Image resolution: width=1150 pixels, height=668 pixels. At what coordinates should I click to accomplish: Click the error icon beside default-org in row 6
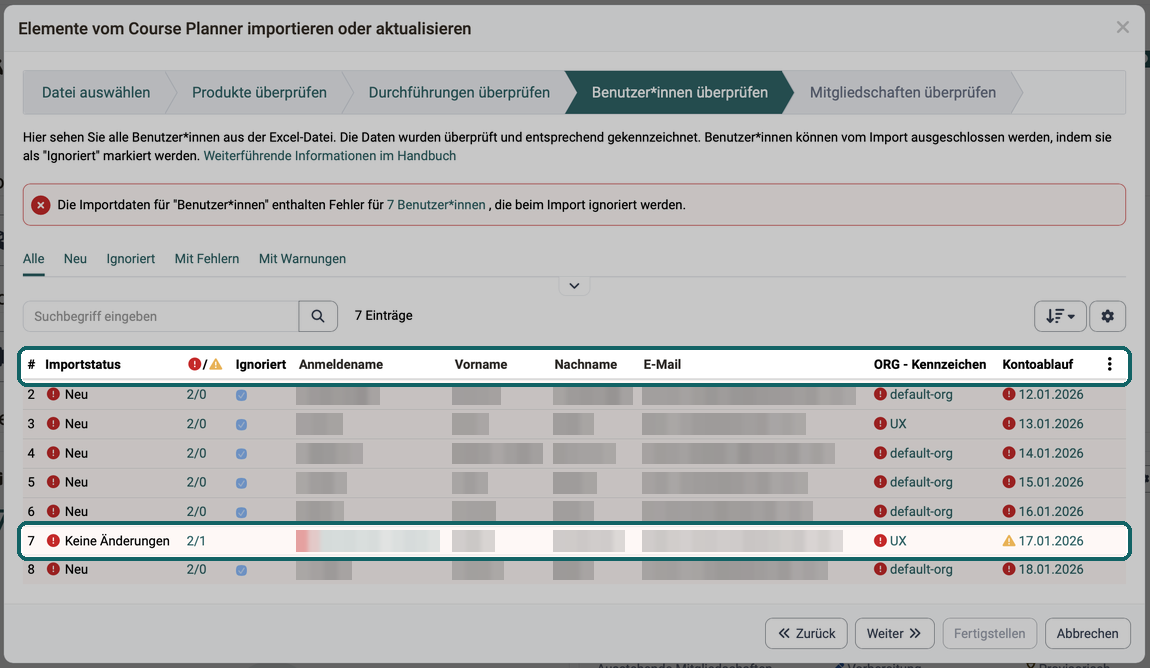[x=880, y=512]
